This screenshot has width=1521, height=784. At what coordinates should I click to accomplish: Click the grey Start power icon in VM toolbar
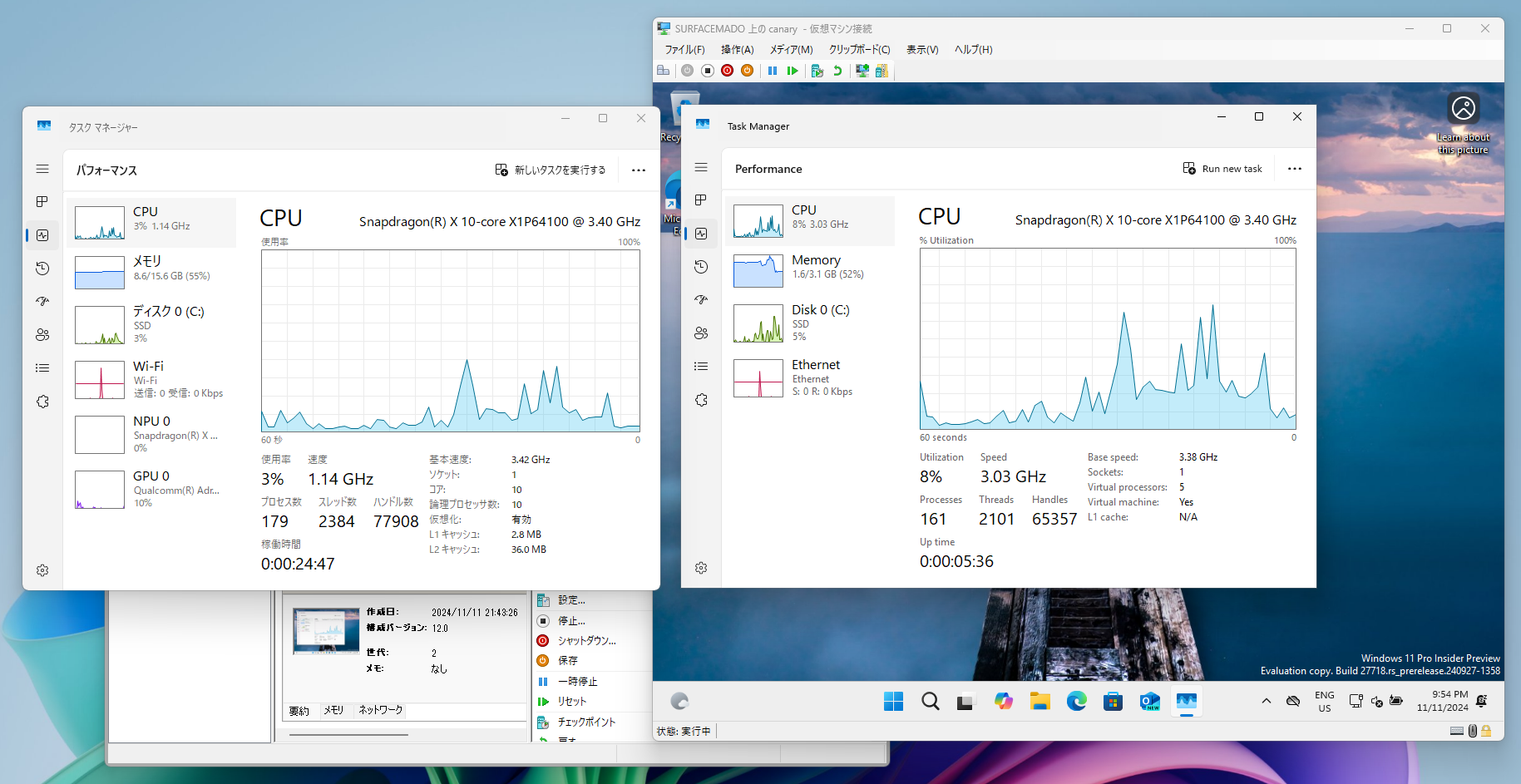pos(687,71)
